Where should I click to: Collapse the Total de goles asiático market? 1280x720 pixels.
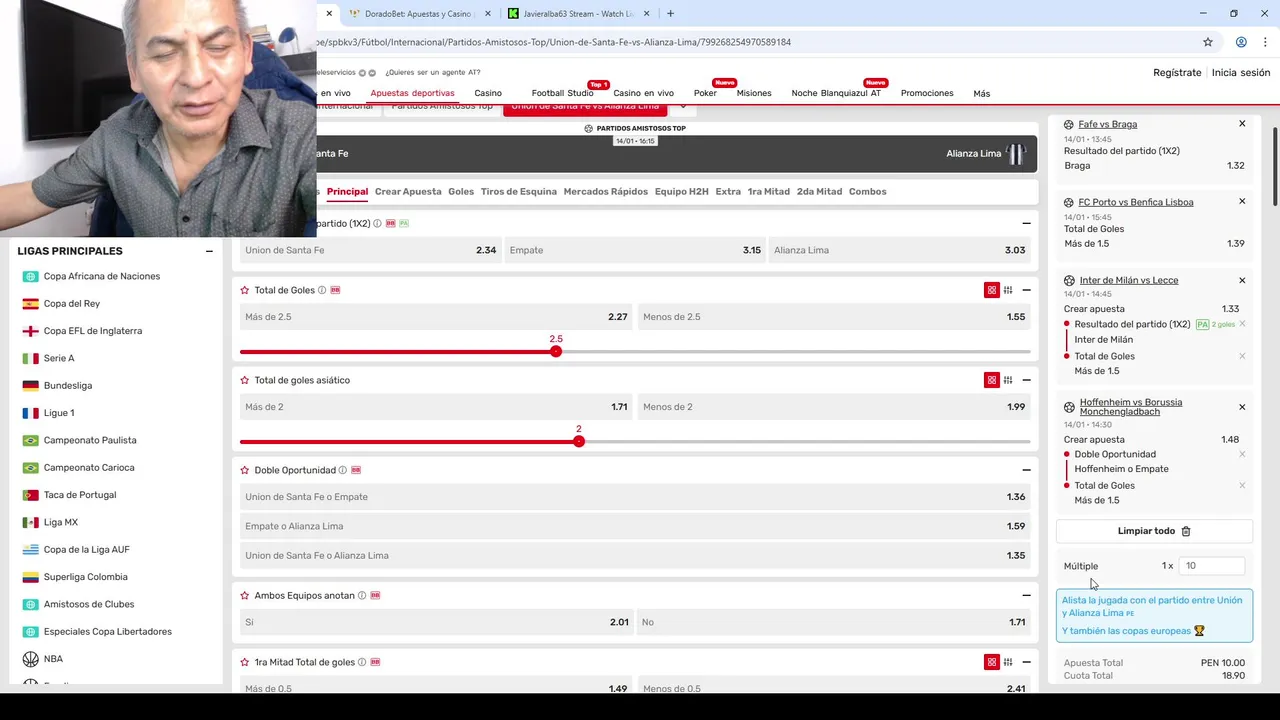coord(1026,380)
